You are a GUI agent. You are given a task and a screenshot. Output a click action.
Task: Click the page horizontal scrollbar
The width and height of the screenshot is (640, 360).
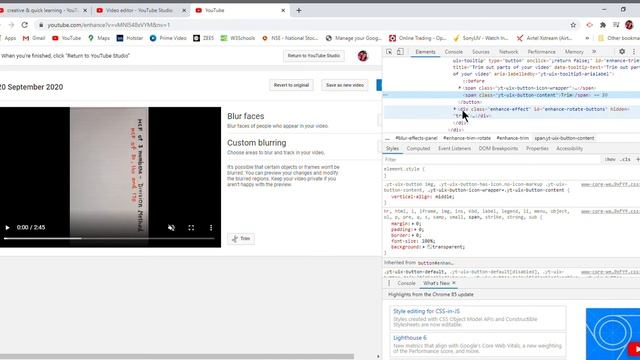point(177,356)
